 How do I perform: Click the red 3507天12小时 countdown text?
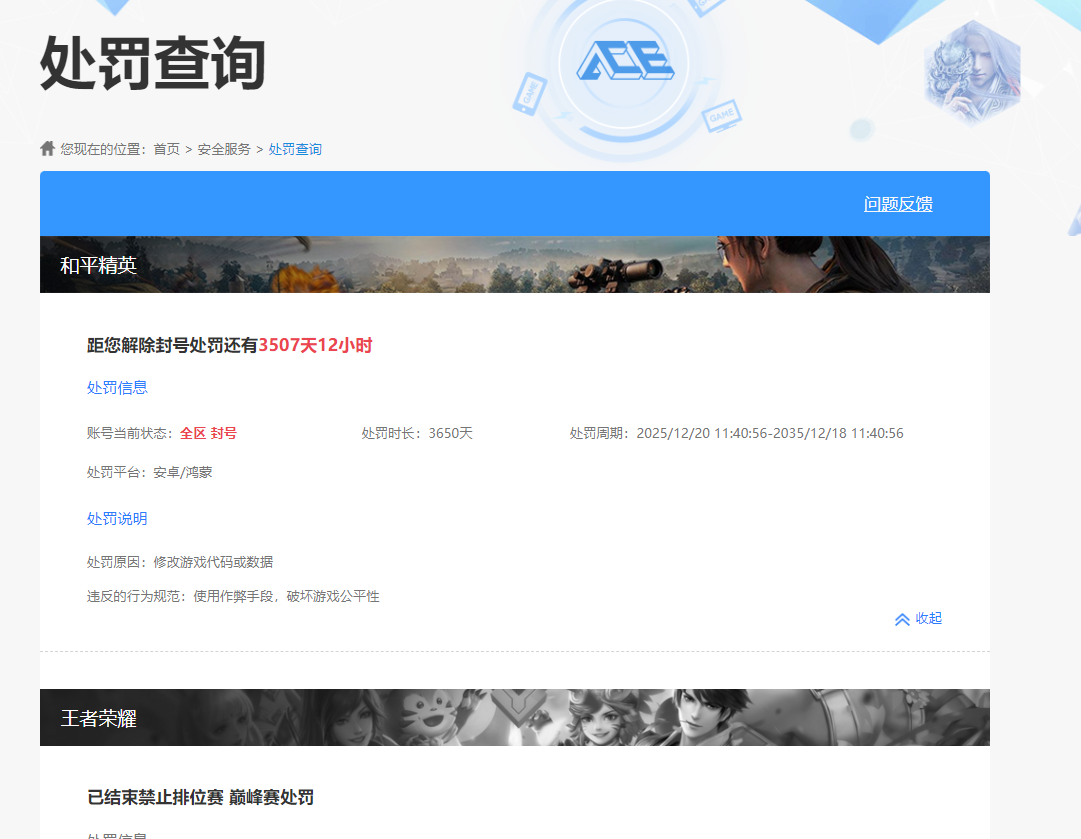315,345
